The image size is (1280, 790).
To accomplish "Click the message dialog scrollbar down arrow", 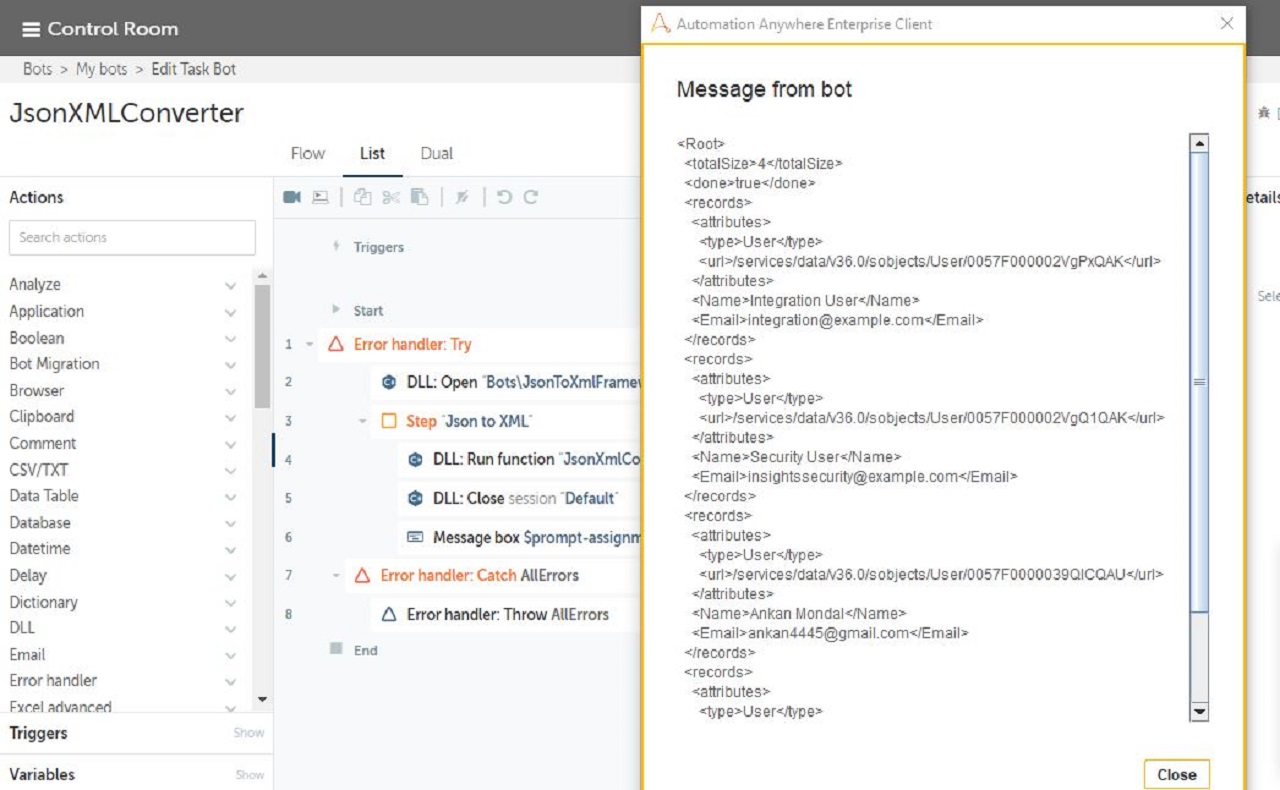I will point(1199,712).
